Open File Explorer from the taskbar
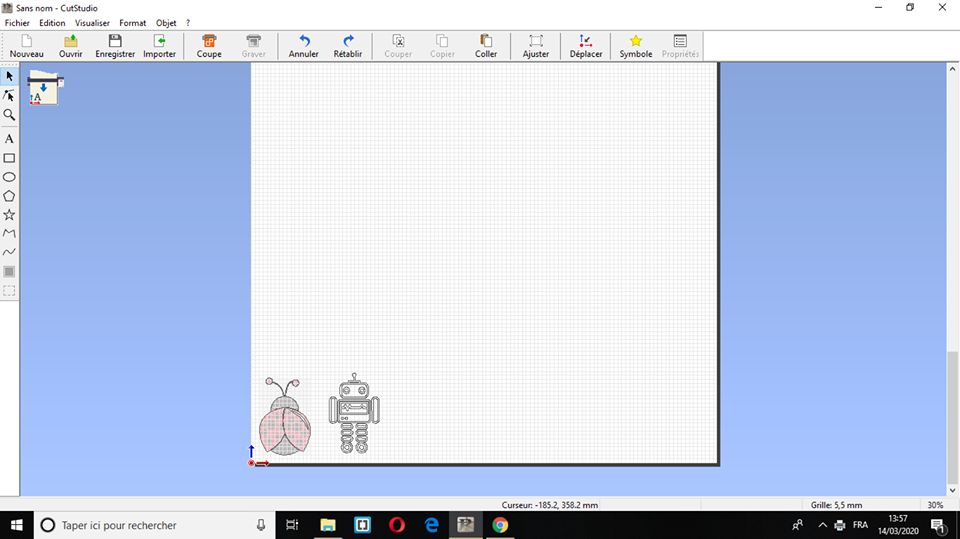The width and height of the screenshot is (960, 539). [x=328, y=525]
